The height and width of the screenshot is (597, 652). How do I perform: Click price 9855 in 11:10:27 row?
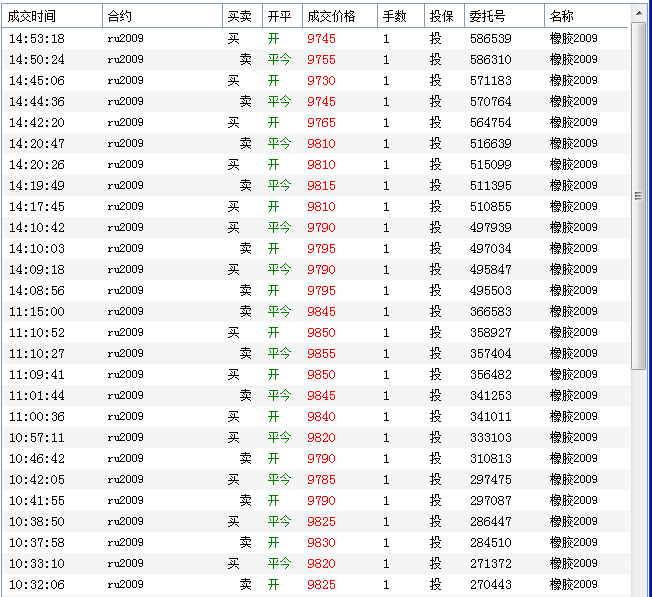[321, 353]
